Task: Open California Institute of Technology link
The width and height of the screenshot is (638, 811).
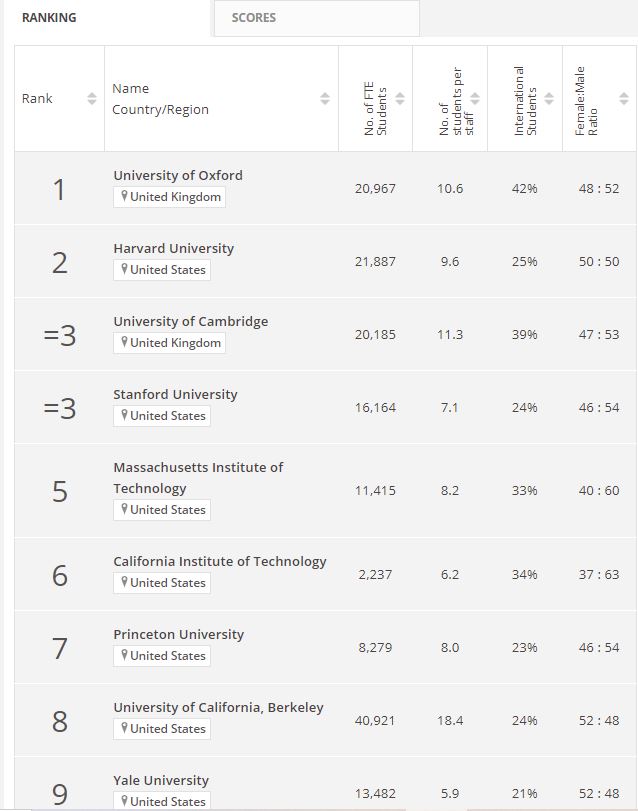Action: coord(220,561)
